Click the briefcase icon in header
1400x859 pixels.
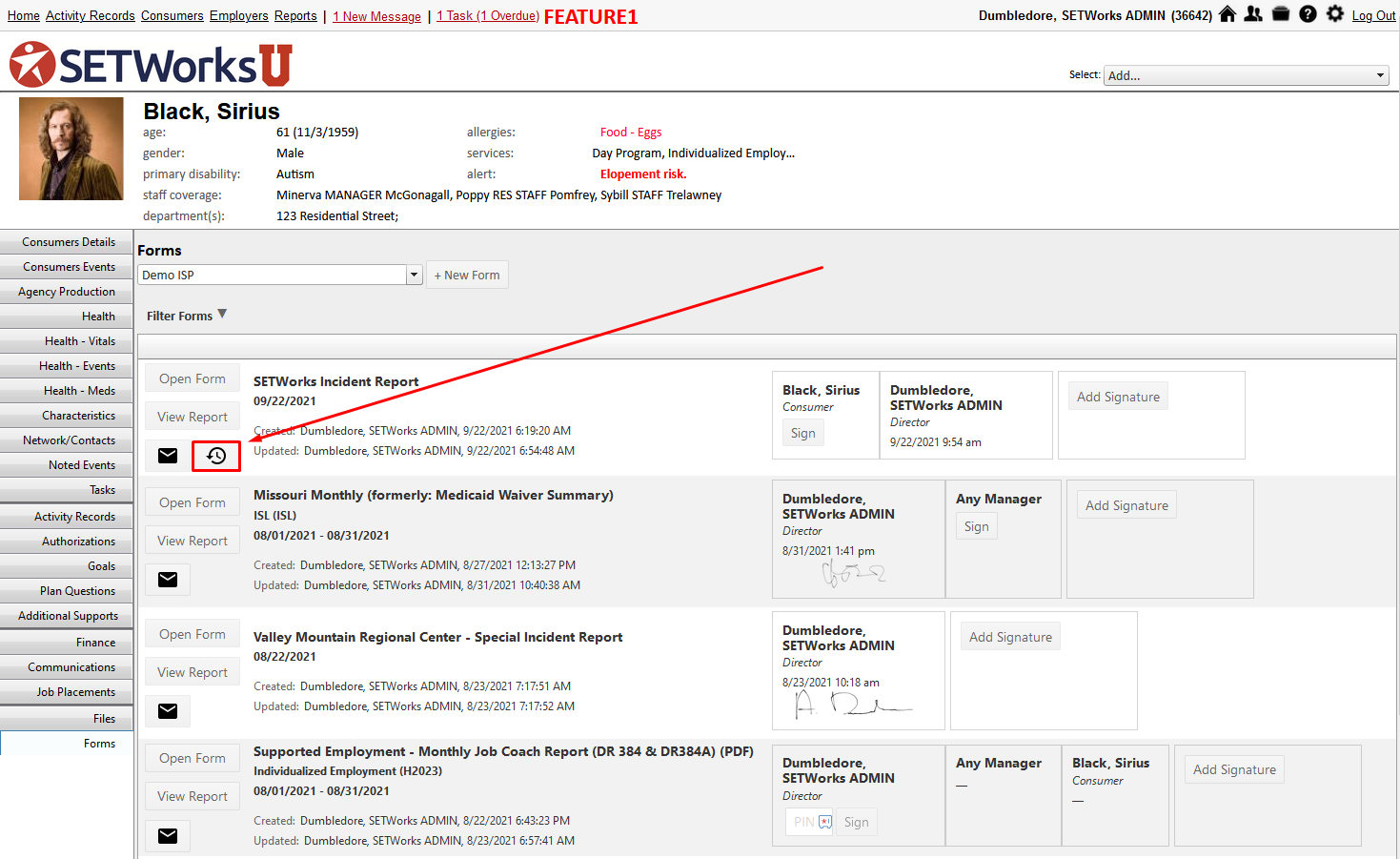[x=1281, y=14]
